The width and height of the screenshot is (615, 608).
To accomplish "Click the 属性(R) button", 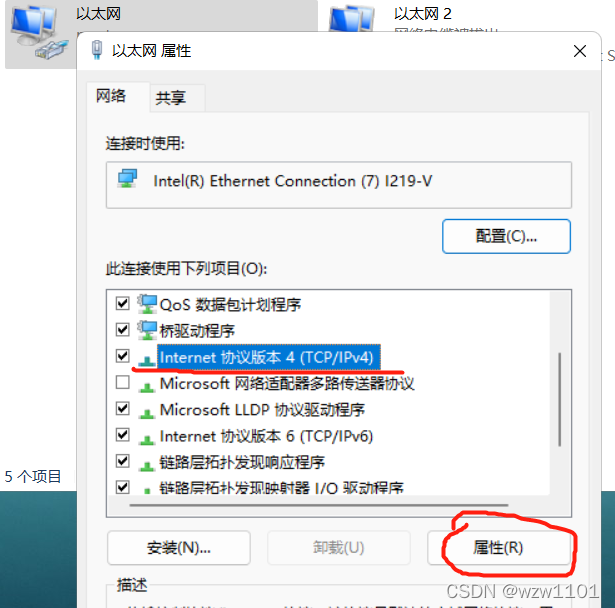I will pyautogui.click(x=499, y=548).
